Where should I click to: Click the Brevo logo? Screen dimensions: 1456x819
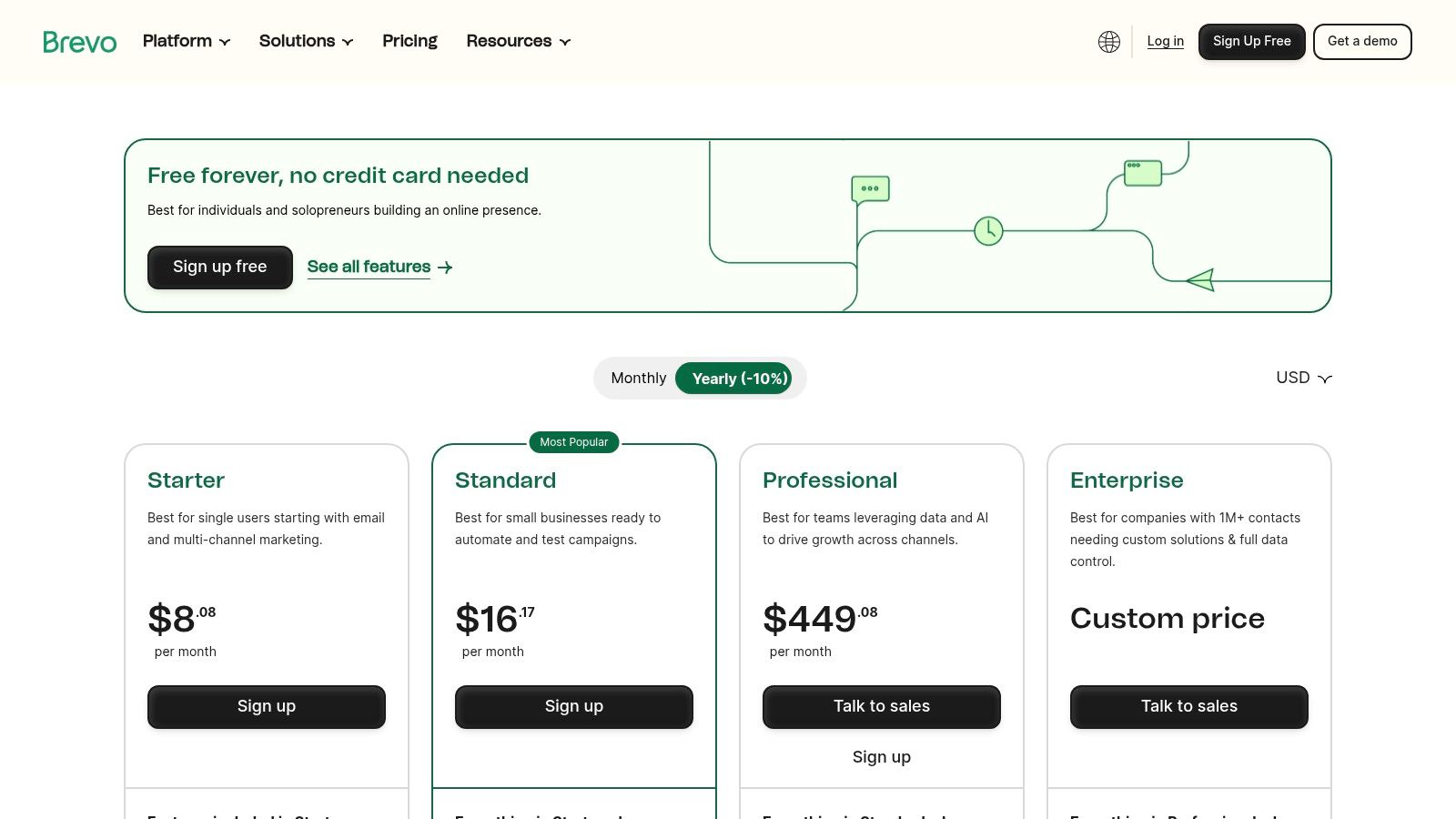click(80, 42)
